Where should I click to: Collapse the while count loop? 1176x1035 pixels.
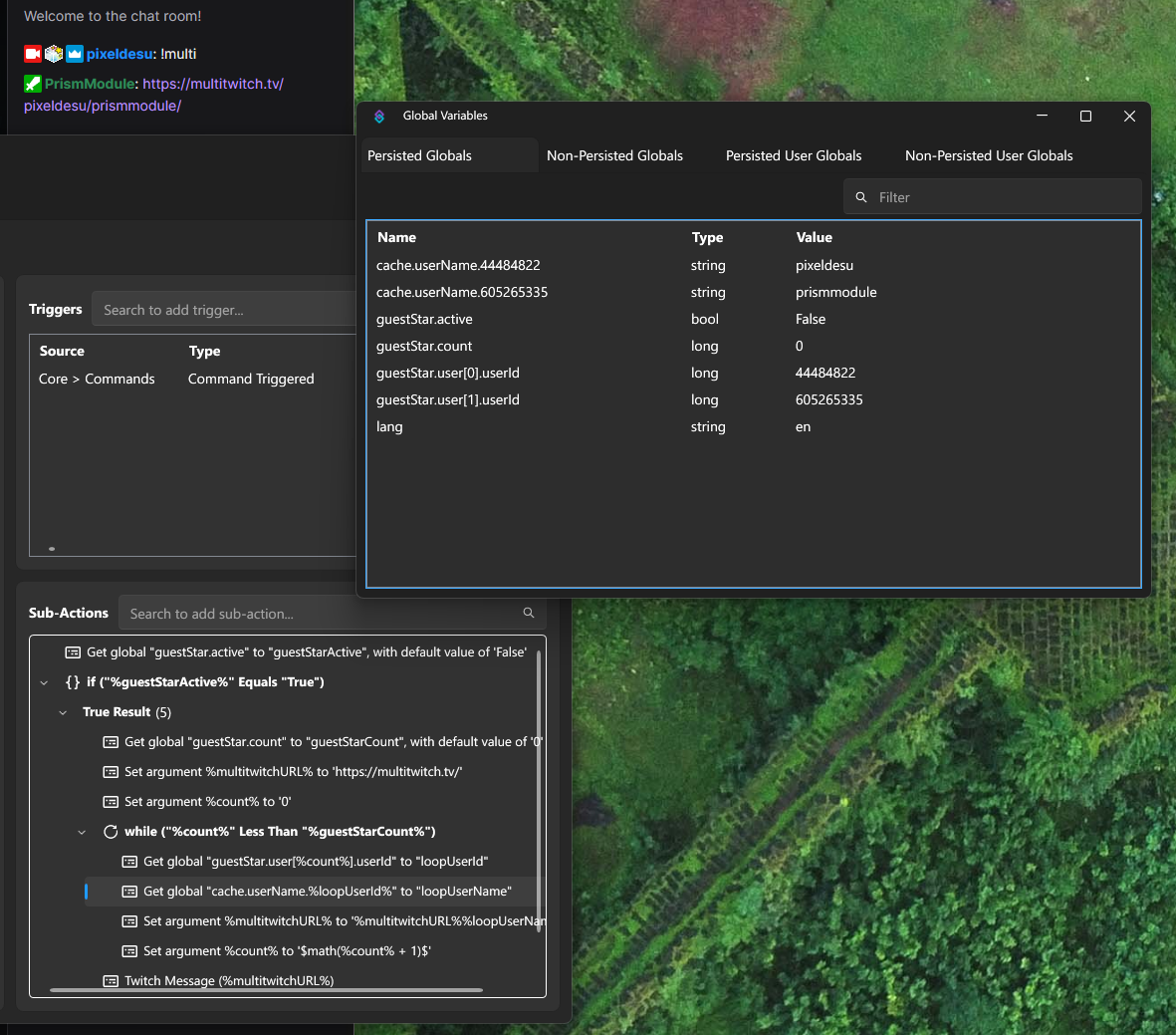pyautogui.click(x=82, y=832)
